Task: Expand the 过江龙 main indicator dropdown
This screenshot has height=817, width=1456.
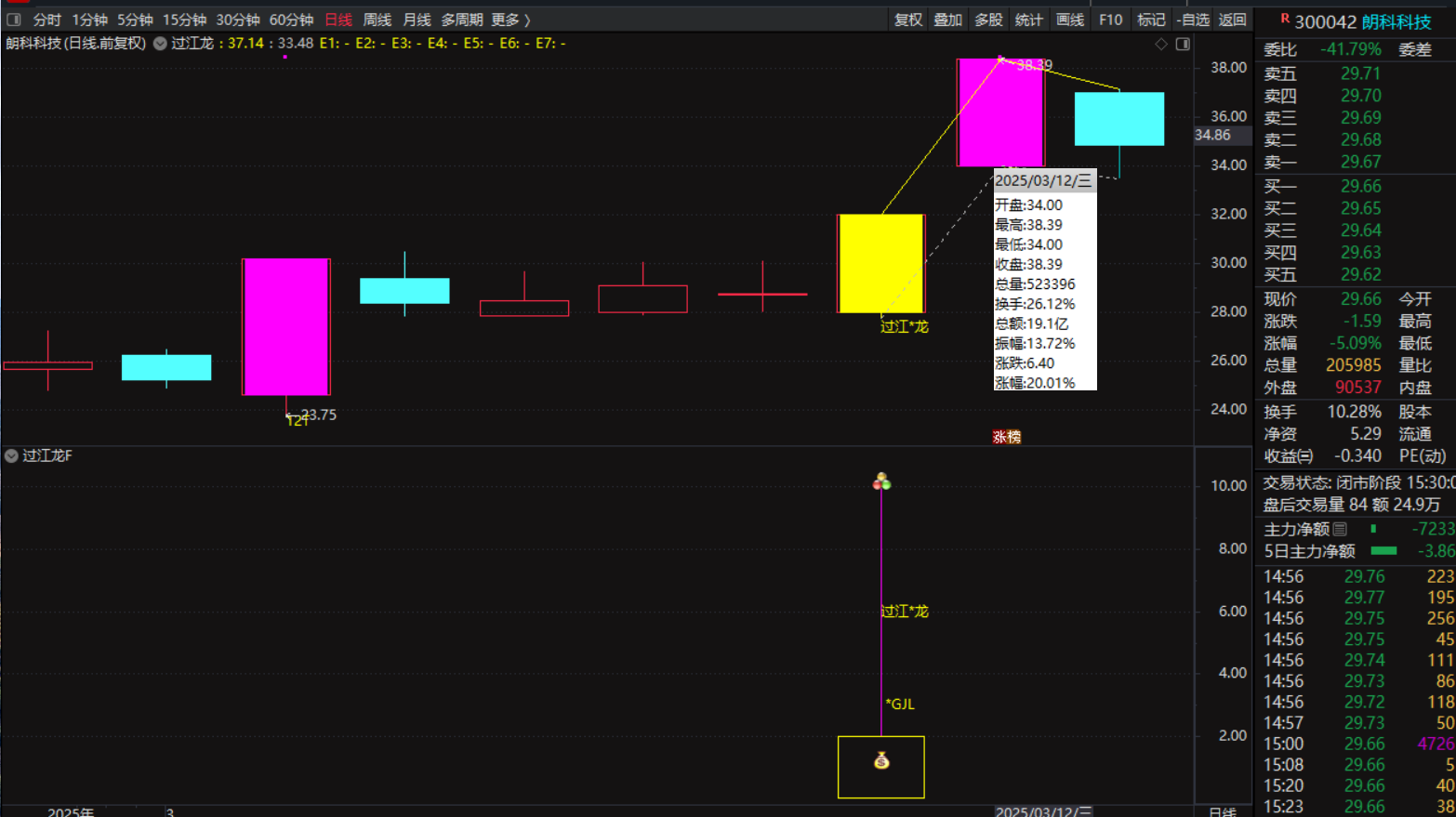Action: (160, 44)
